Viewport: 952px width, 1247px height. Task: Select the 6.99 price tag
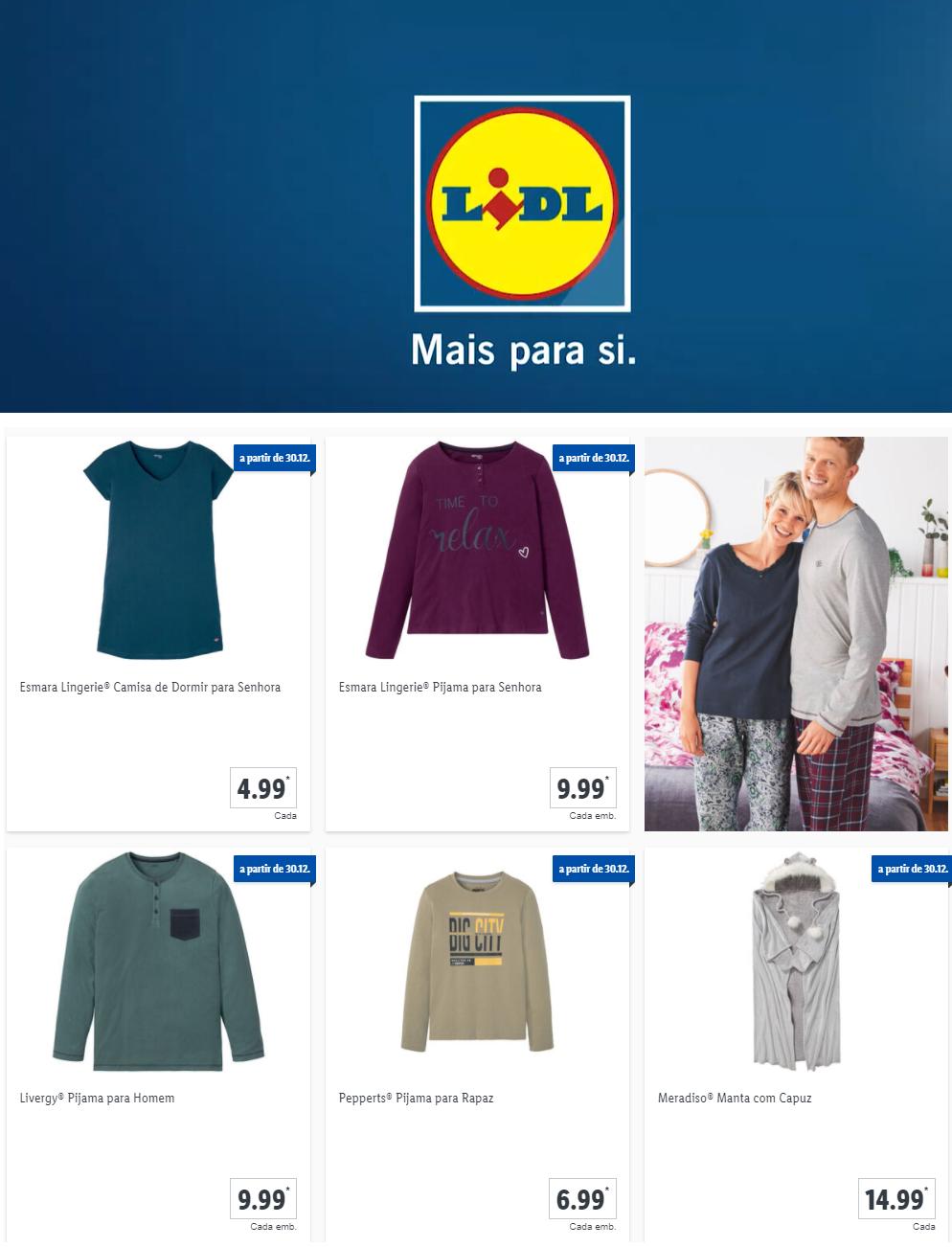coord(582,1199)
